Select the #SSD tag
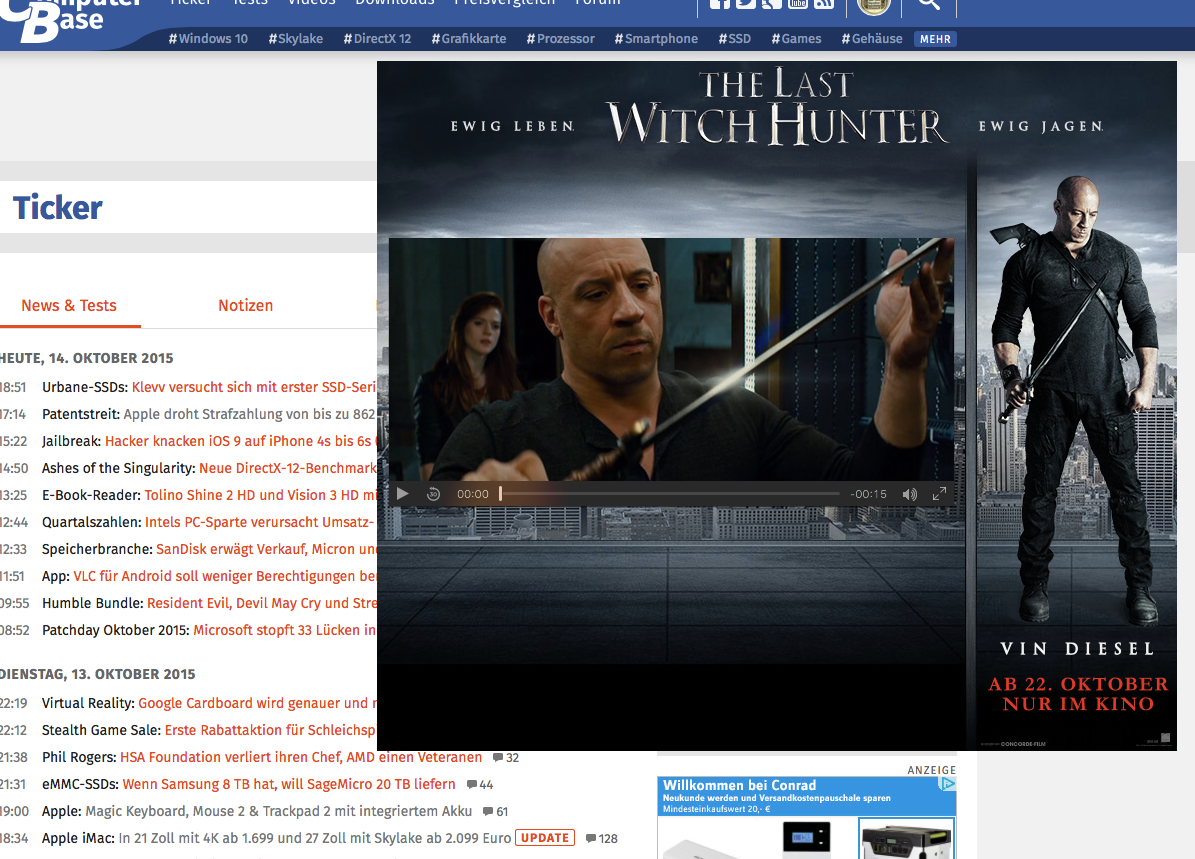This screenshot has width=1195, height=859. 735,39
